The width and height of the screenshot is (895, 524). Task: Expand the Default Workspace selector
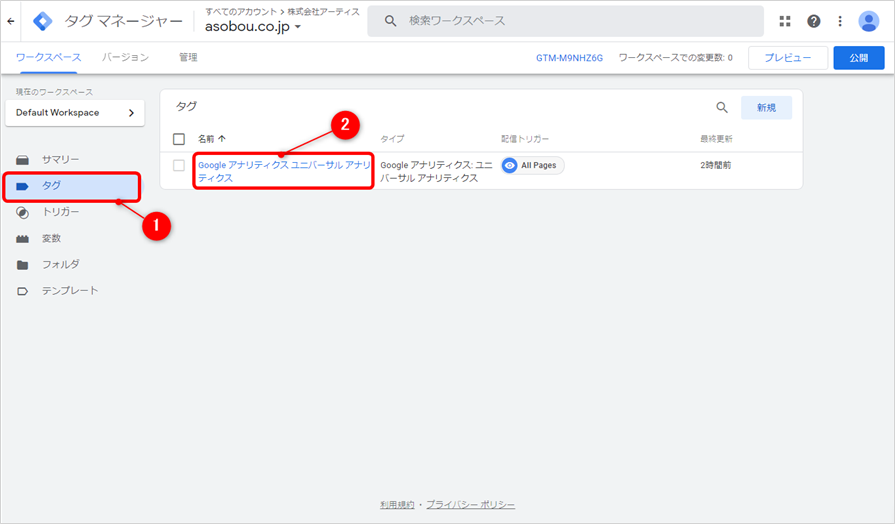(x=75, y=113)
